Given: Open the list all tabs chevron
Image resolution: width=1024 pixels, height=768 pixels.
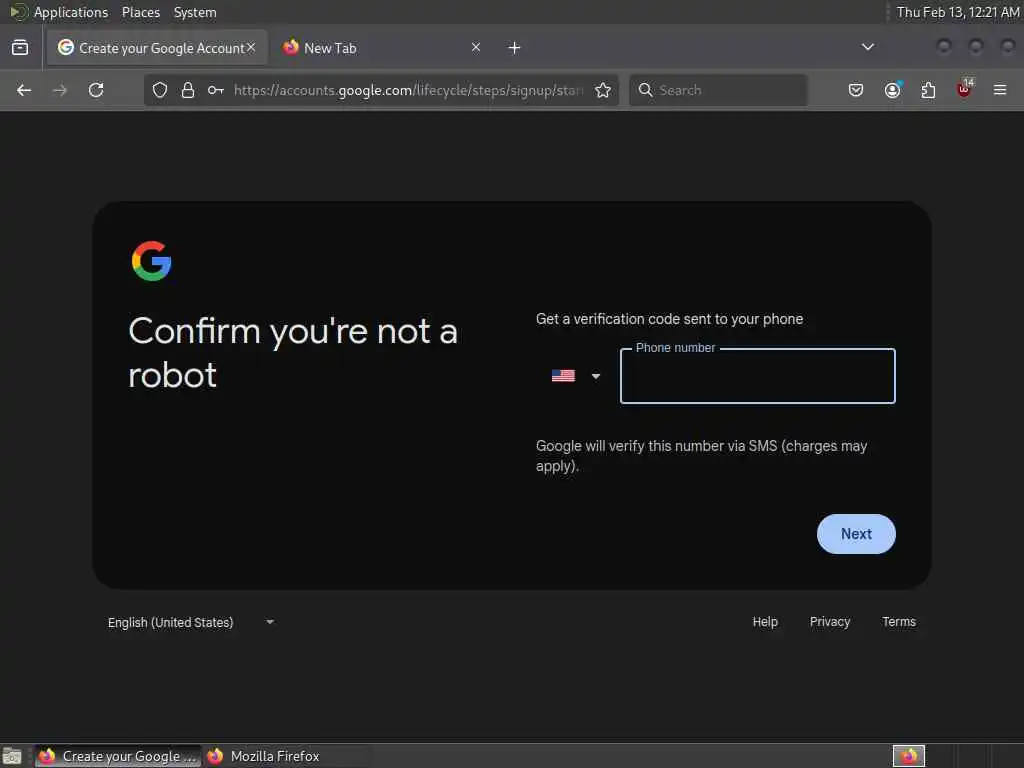Looking at the screenshot, I should 868,47.
